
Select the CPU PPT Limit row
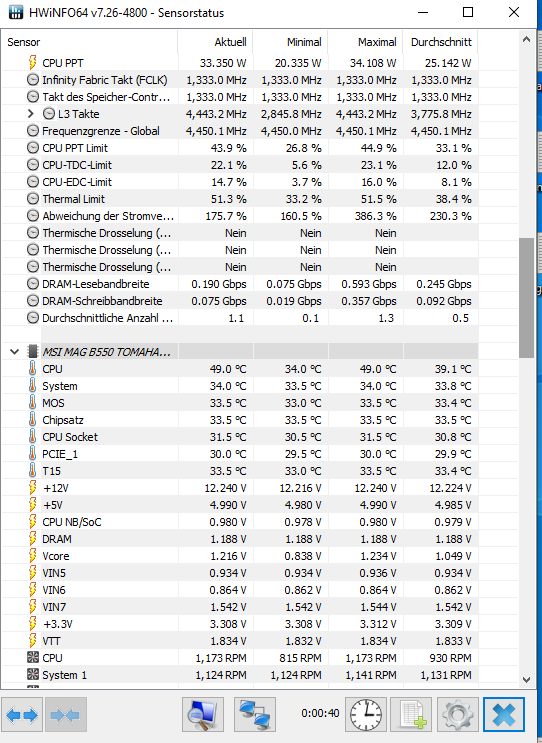coord(240,148)
